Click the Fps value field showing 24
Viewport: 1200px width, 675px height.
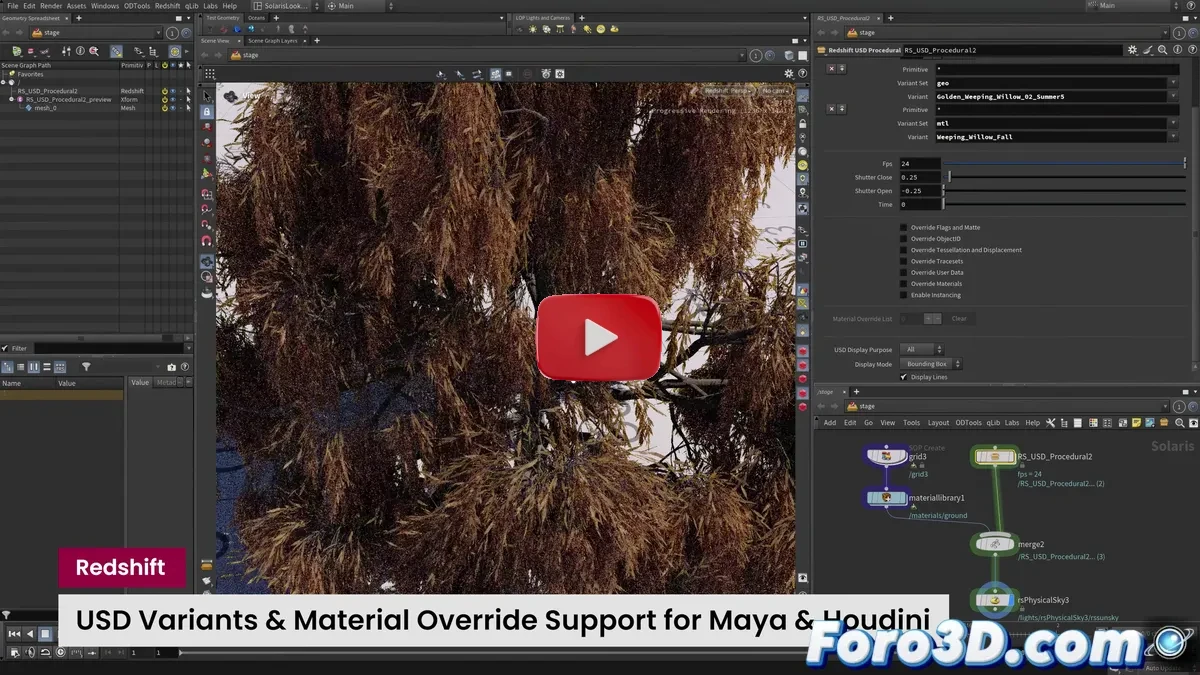point(919,163)
